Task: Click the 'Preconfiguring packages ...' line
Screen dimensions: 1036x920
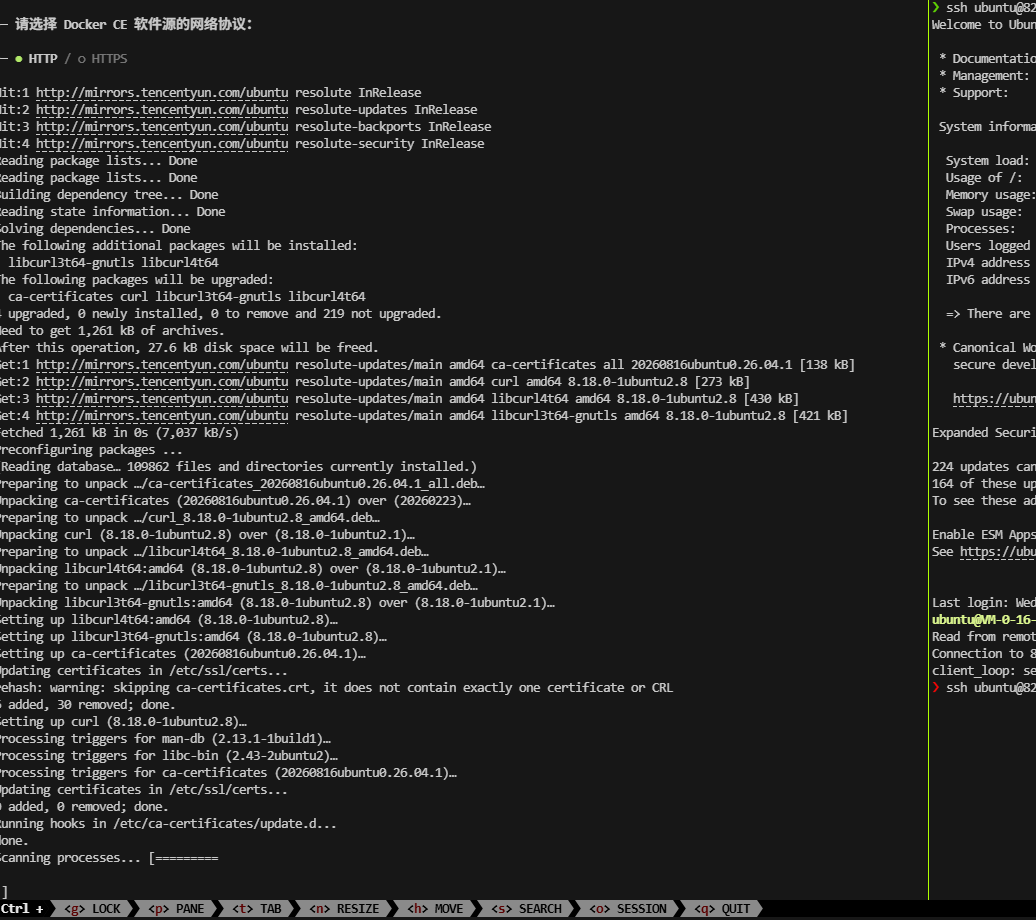Action: [91, 449]
